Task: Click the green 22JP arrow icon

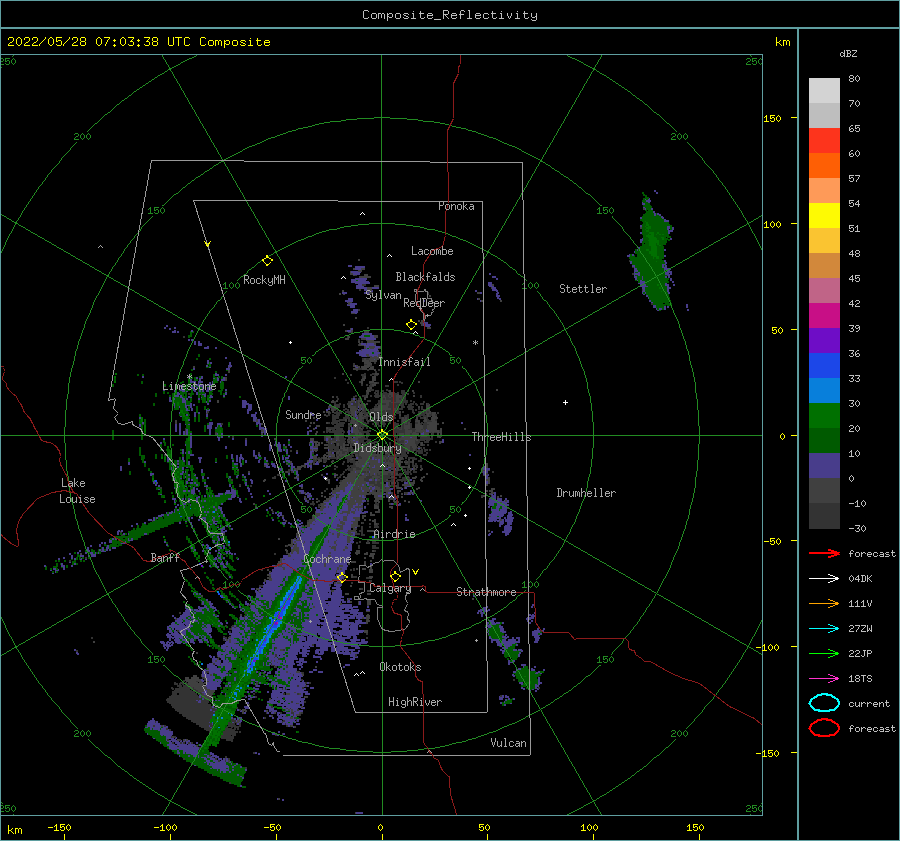Action: tap(824, 653)
